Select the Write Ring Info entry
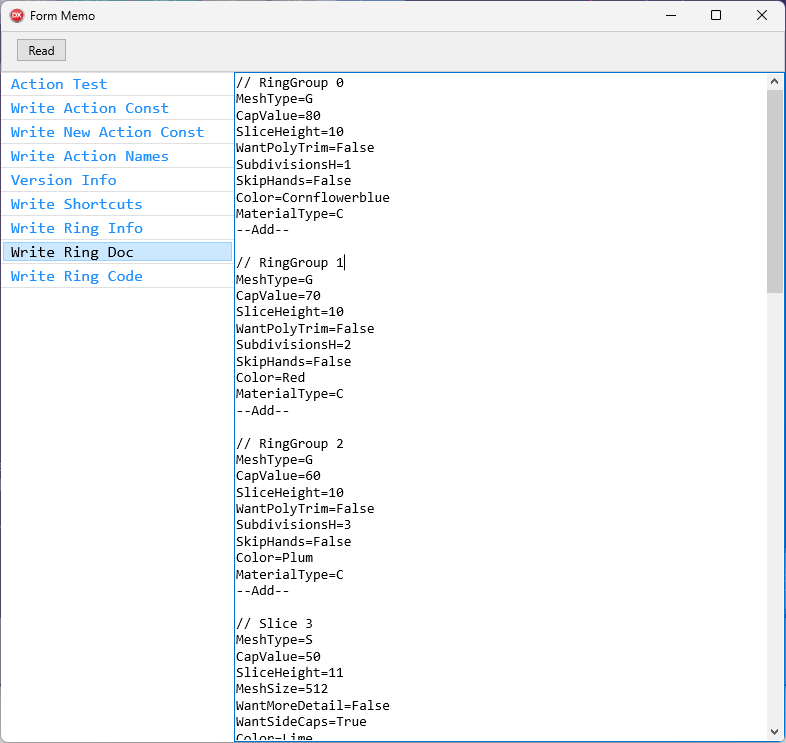The image size is (786, 743). [76, 228]
